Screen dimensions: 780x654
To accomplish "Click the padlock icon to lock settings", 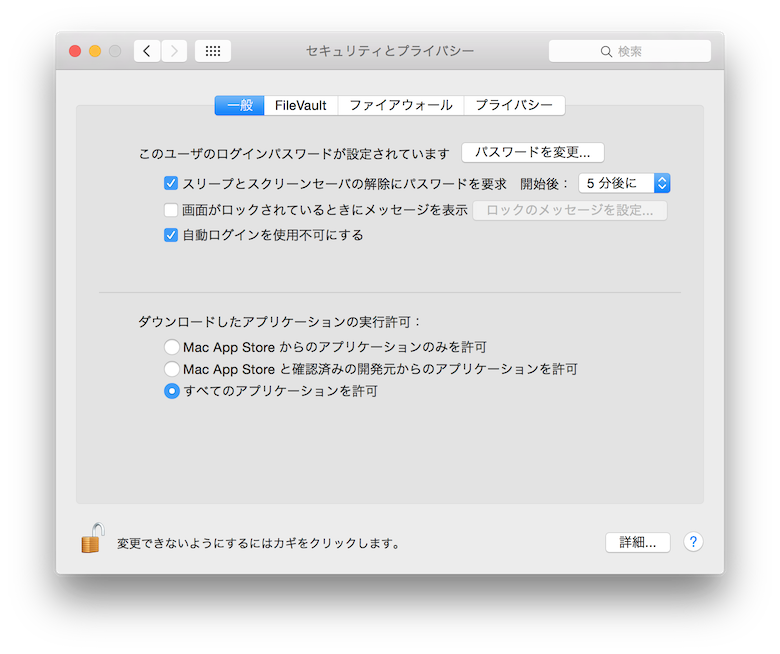I will coord(93,538).
